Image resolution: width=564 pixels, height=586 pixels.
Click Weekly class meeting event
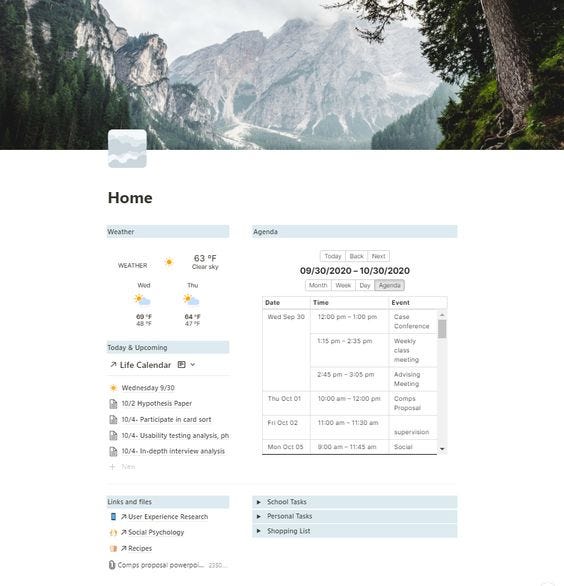(406, 350)
